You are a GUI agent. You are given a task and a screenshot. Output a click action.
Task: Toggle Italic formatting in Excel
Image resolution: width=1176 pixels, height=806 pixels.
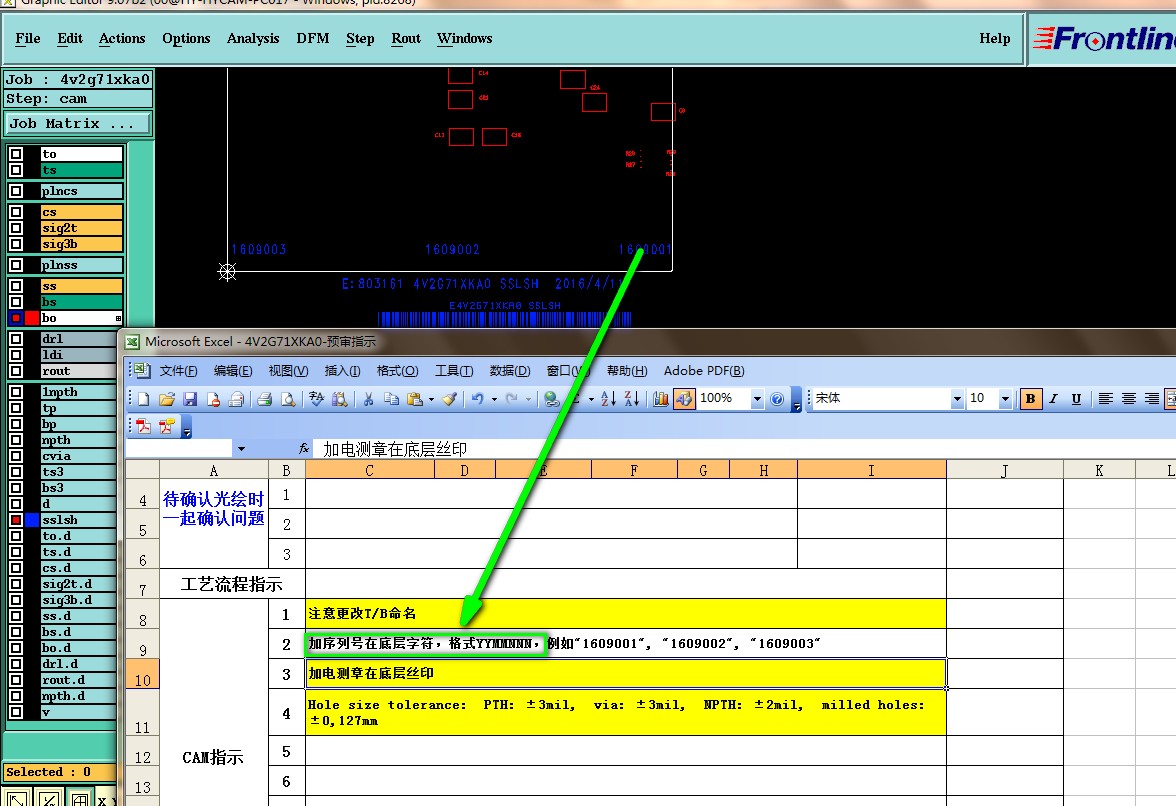tap(1054, 399)
